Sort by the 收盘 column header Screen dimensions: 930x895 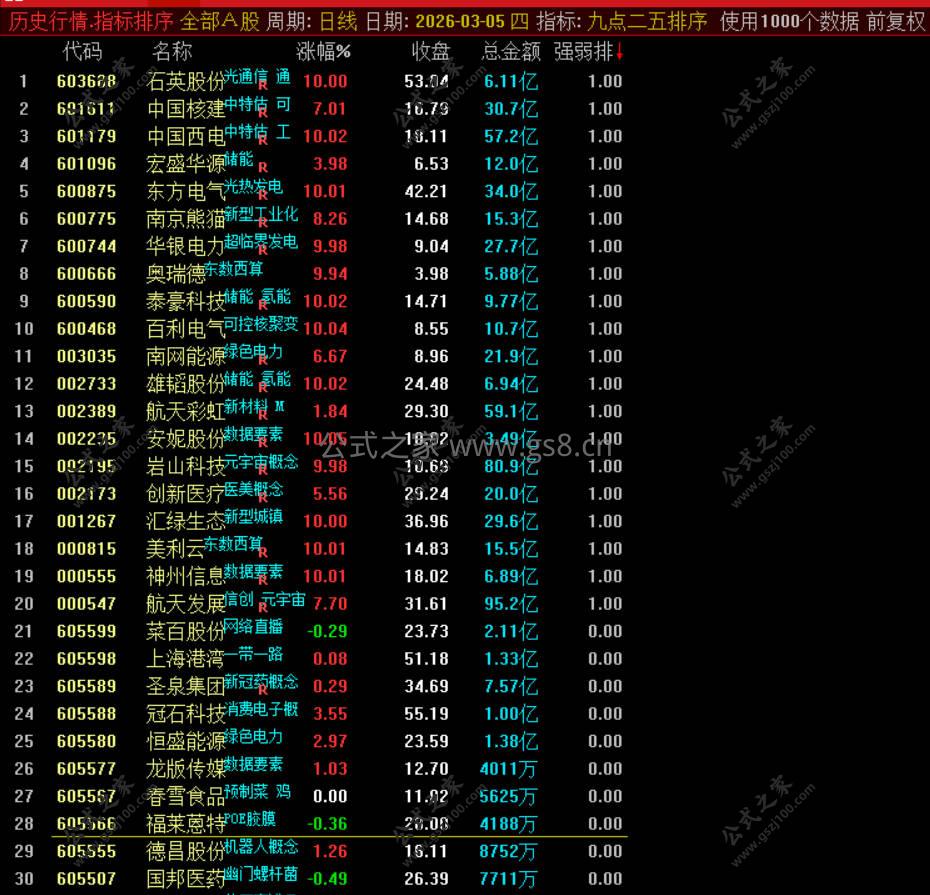pyautogui.click(x=431, y=52)
